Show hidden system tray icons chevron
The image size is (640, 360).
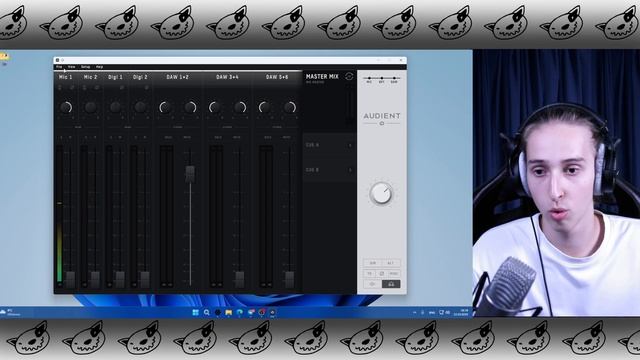[415, 313]
